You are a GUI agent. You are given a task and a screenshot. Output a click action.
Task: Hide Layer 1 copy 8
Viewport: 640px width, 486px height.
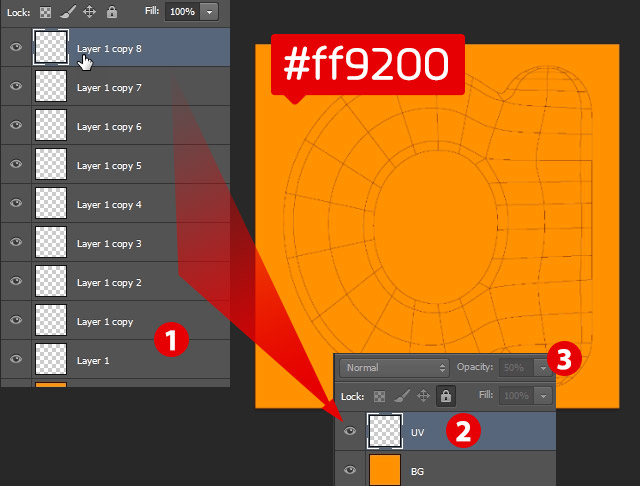pos(16,47)
